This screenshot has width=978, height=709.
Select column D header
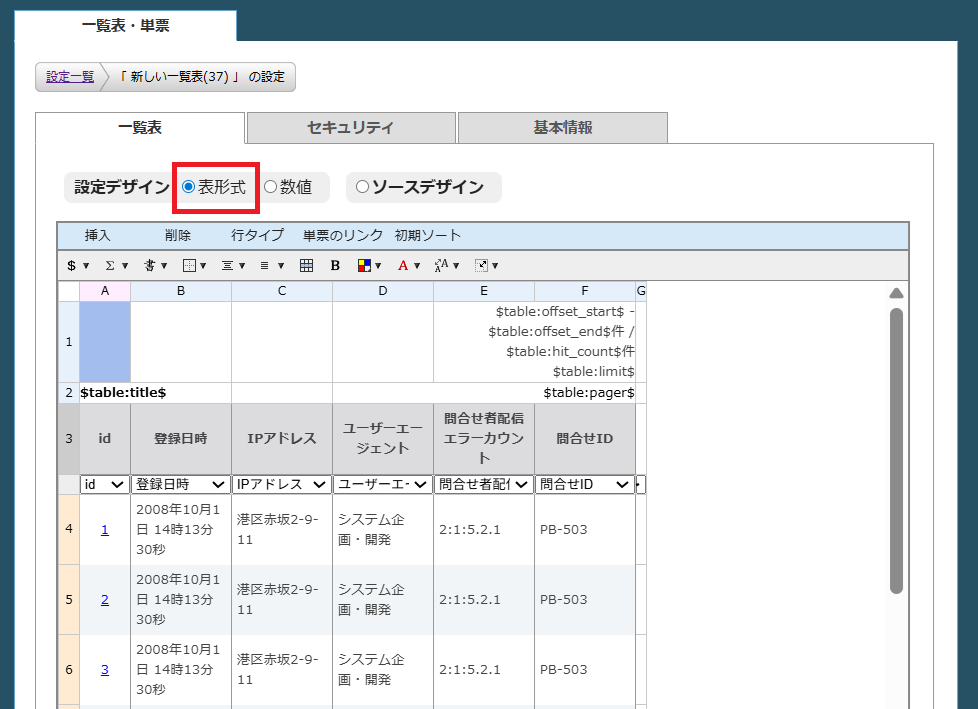point(383,291)
